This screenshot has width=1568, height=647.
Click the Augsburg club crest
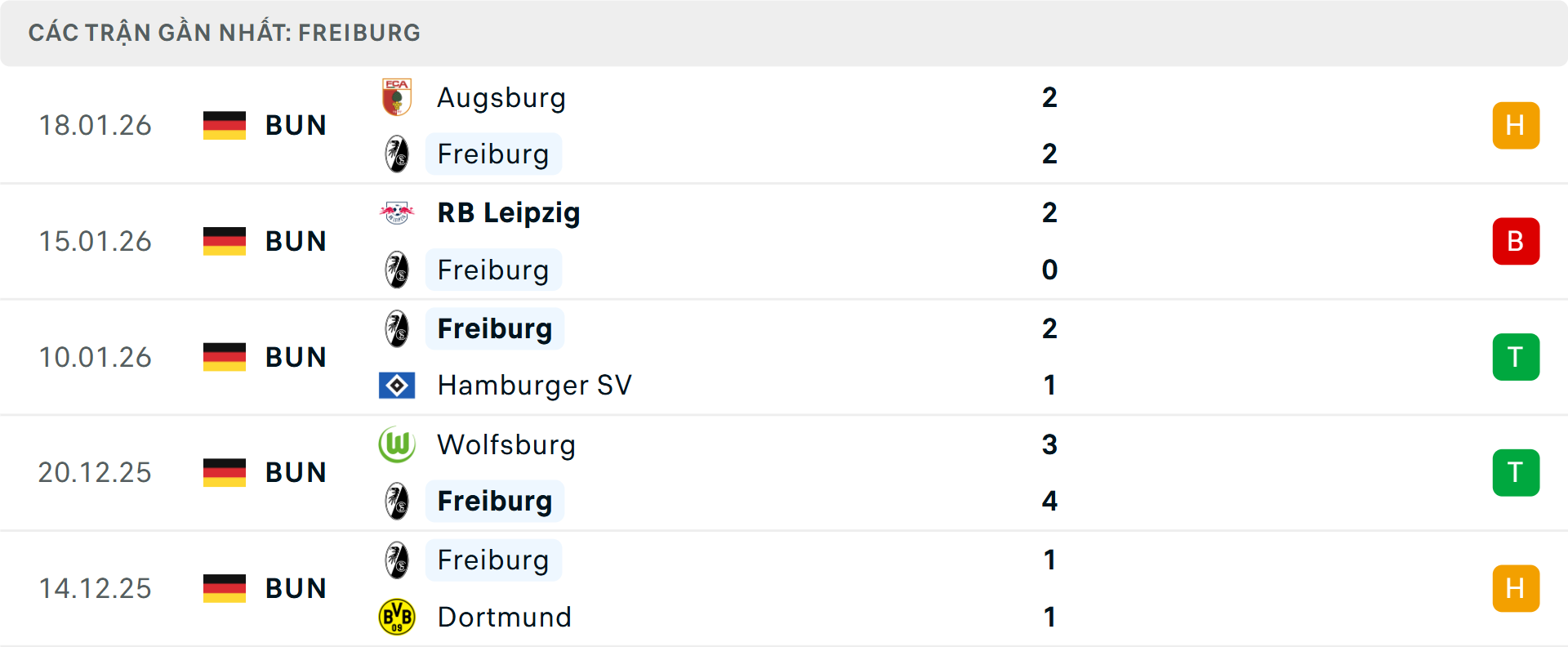[x=398, y=97]
